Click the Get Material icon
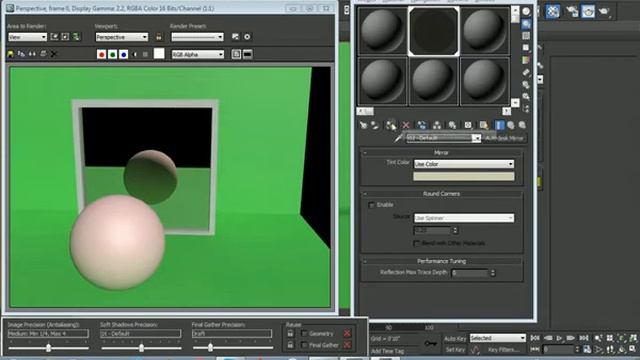This screenshot has width=640, height=360. (x=363, y=125)
